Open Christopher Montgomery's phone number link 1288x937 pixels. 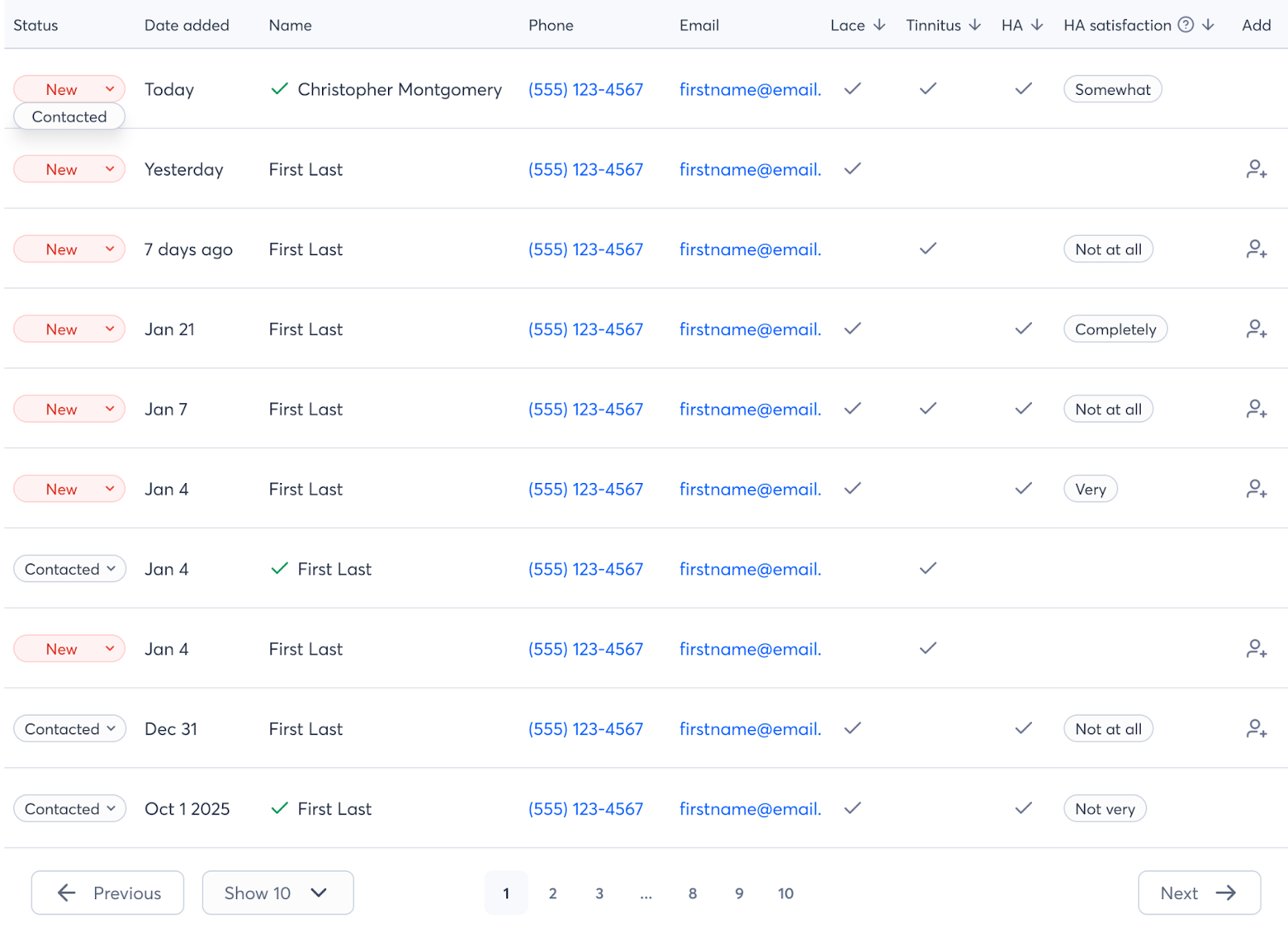click(585, 89)
